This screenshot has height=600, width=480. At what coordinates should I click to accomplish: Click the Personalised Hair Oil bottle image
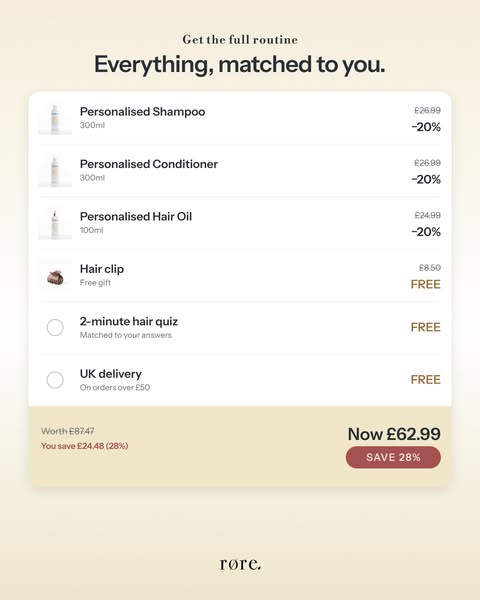(x=55, y=223)
